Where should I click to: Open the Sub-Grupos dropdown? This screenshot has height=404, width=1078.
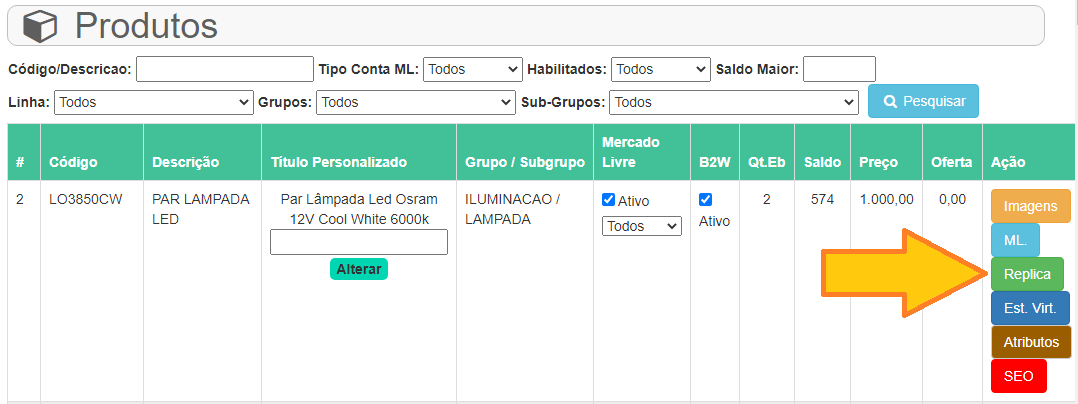click(734, 102)
